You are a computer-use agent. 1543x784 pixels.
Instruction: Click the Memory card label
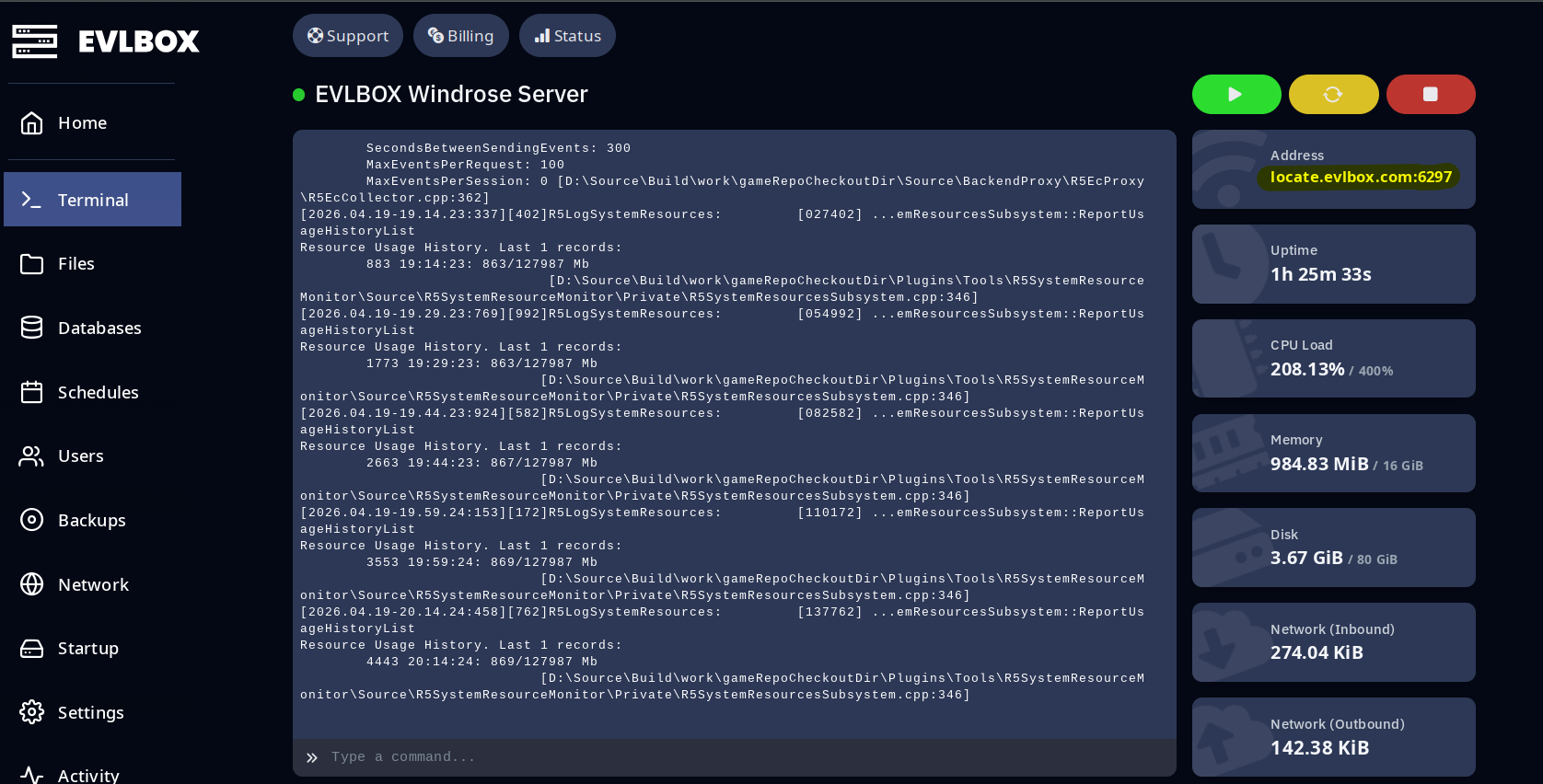[x=1296, y=440]
